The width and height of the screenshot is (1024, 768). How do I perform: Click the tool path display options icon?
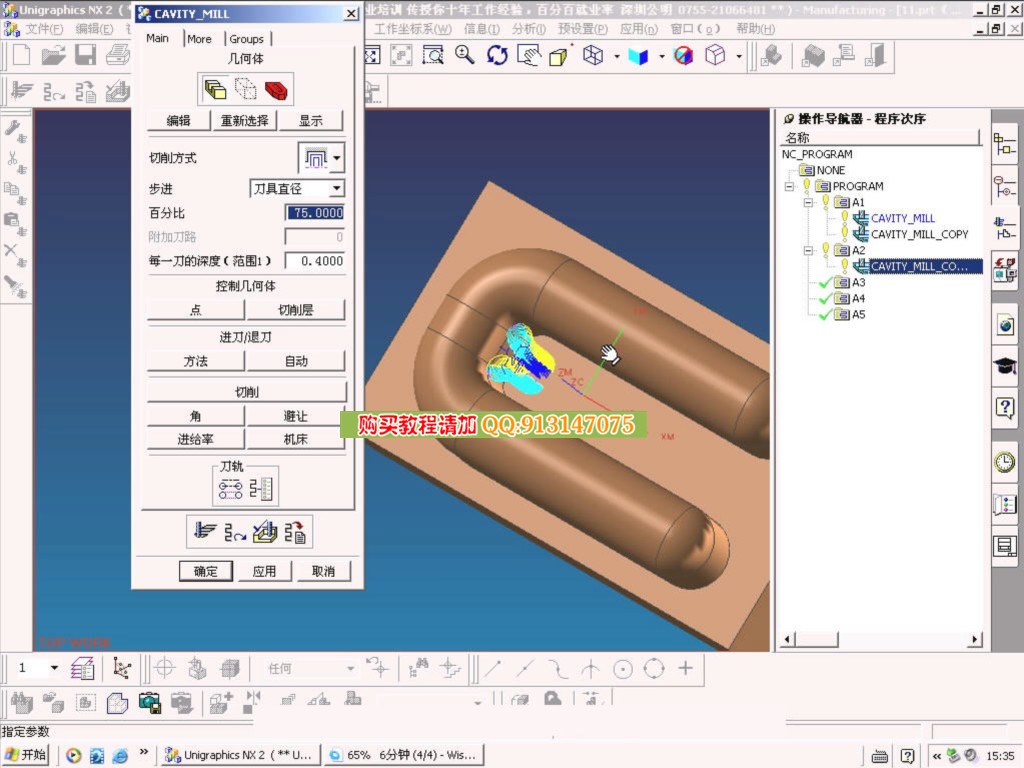pos(231,489)
